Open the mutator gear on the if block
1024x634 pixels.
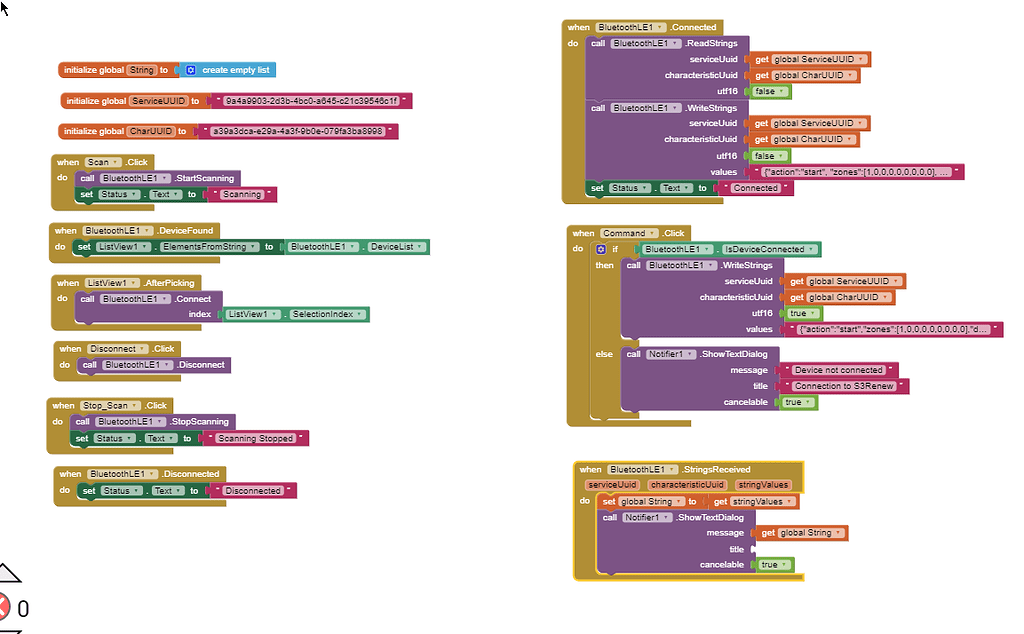[x=601, y=249]
